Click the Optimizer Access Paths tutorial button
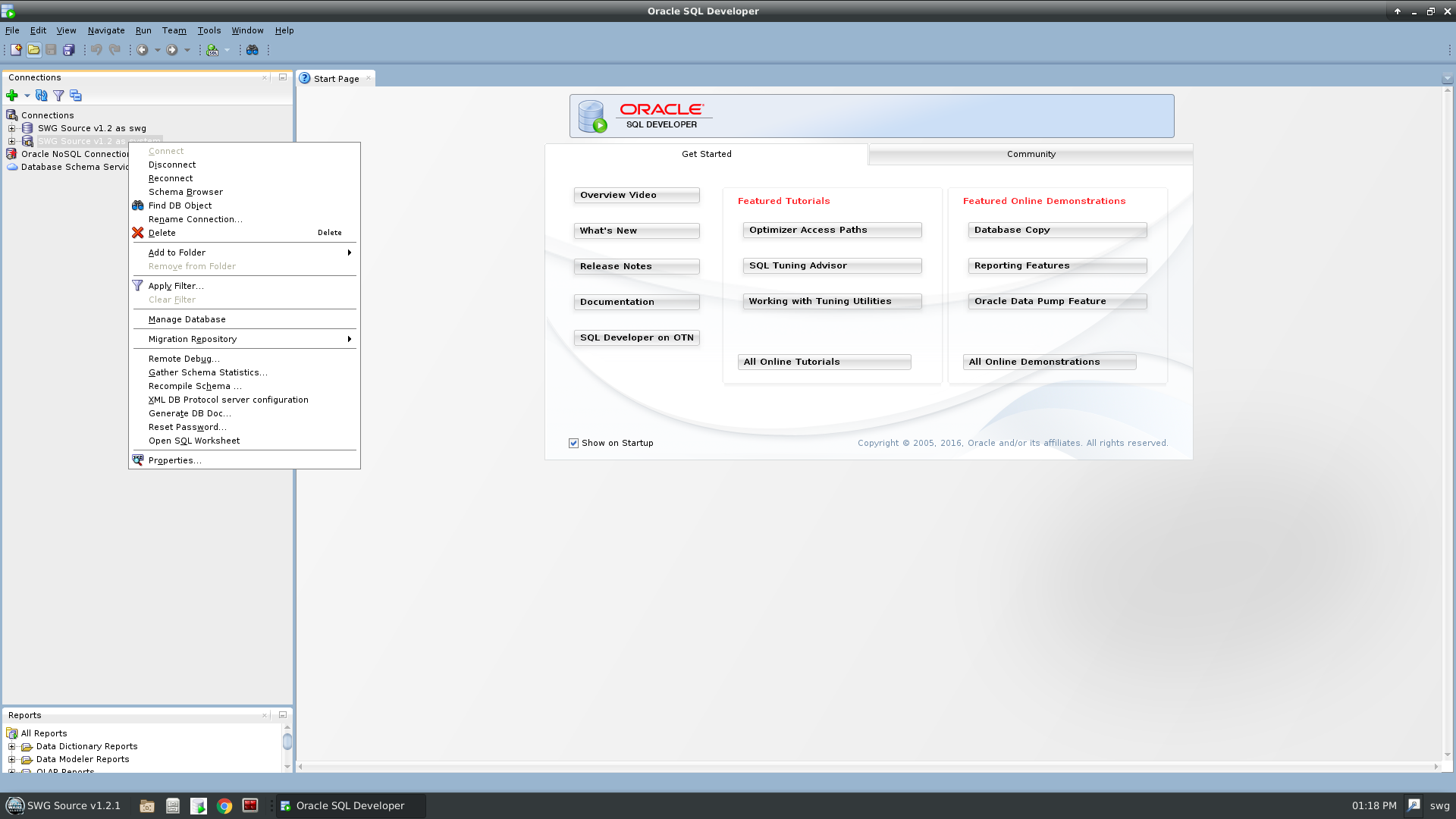 point(832,230)
